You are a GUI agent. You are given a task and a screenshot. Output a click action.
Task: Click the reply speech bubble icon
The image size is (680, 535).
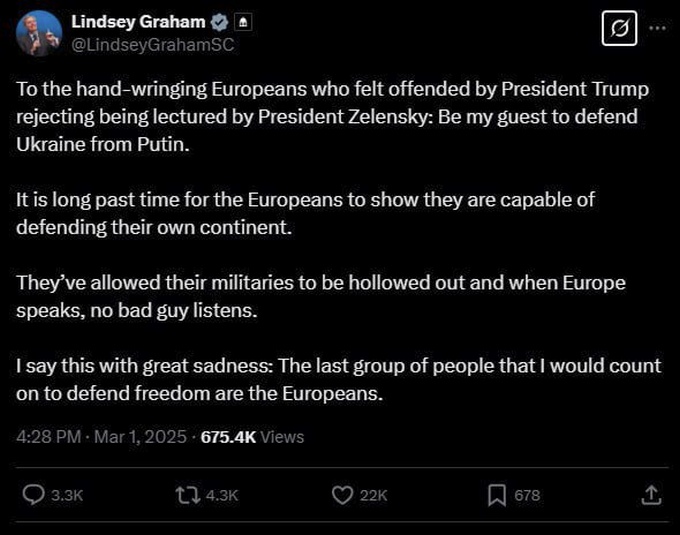(33, 495)
